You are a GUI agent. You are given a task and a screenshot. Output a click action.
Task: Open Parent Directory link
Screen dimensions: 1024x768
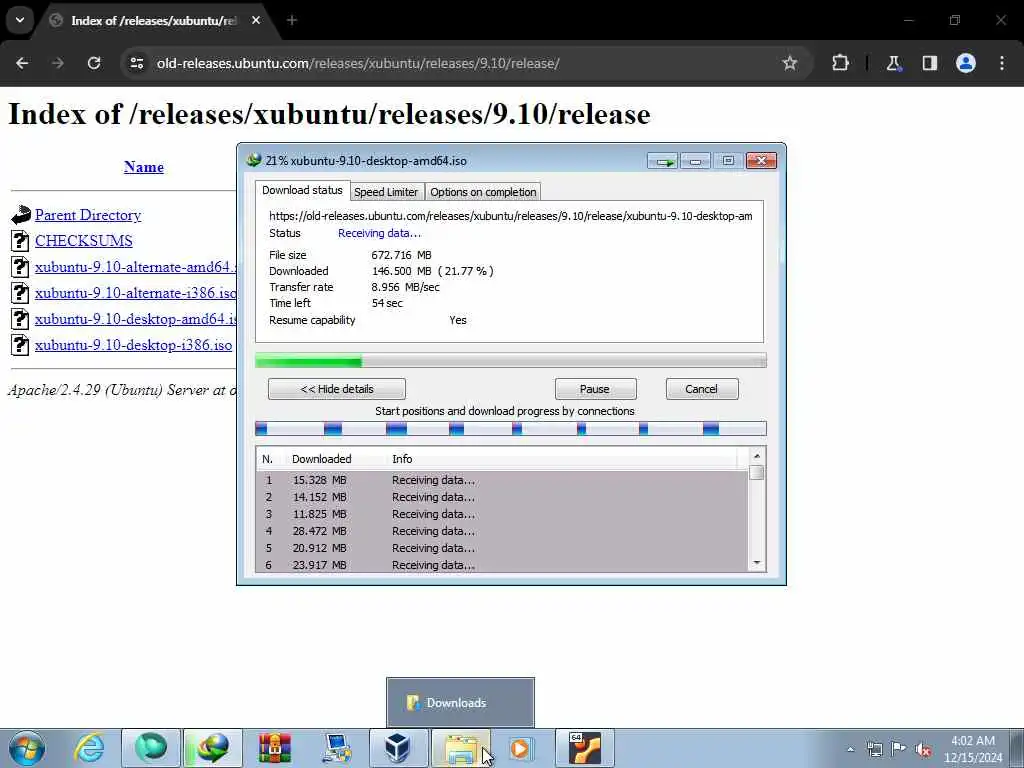click(x=88, y=215)
